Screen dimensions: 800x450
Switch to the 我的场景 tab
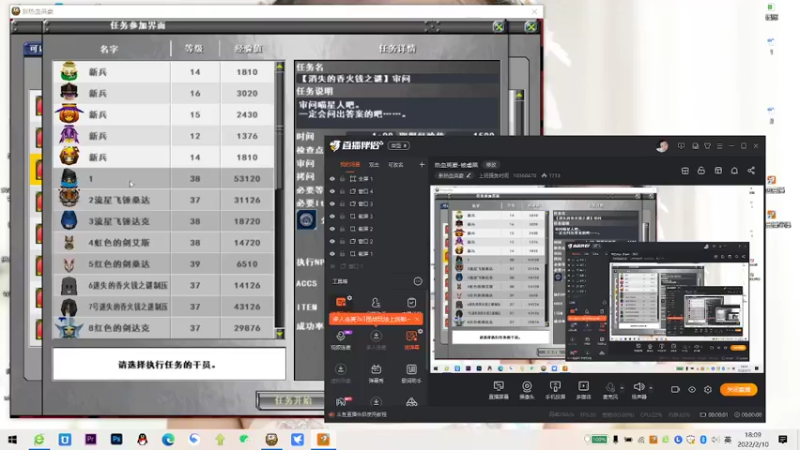[x=350, y=165]
